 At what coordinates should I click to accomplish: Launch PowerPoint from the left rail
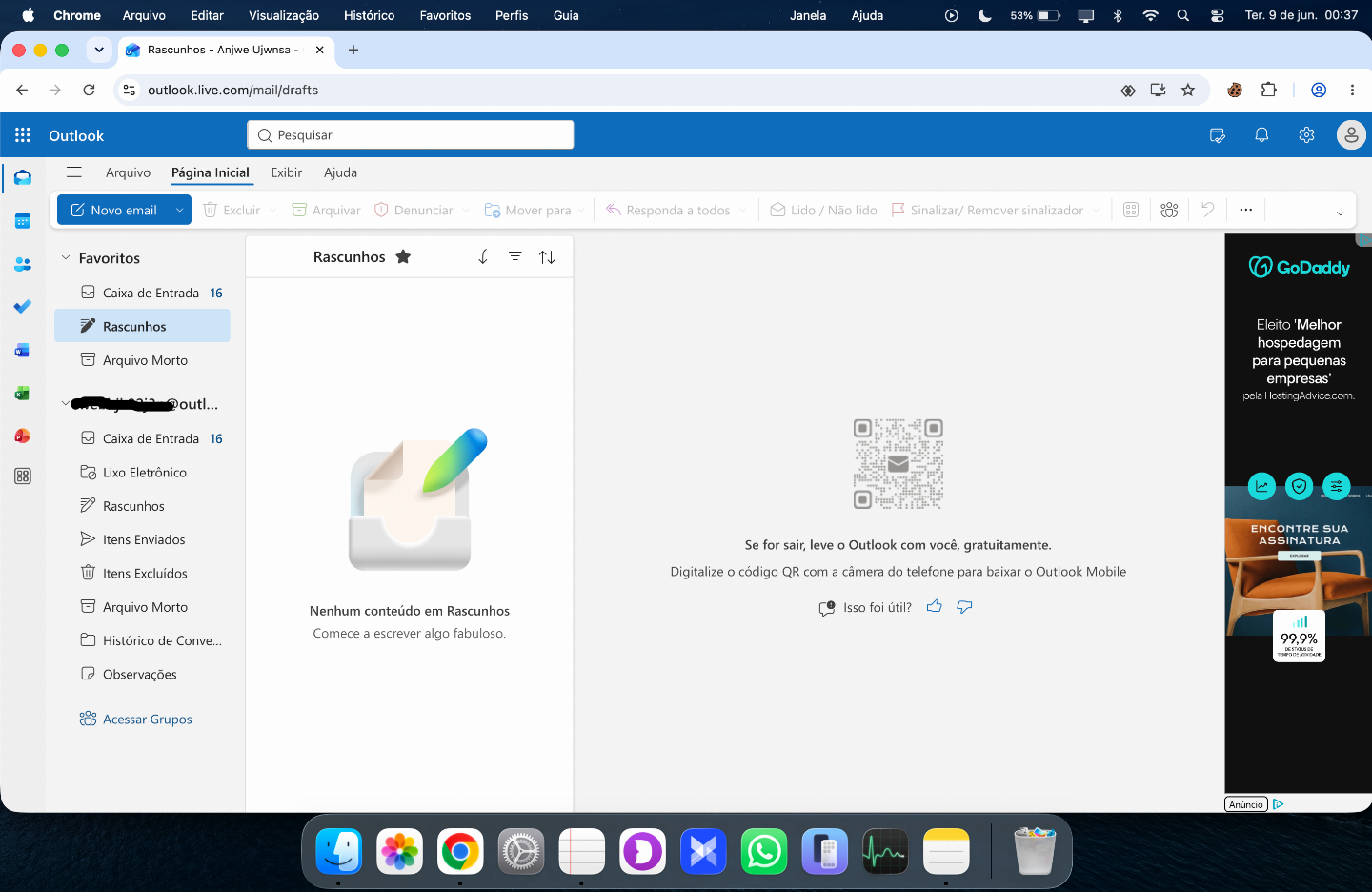pos(23,436)
